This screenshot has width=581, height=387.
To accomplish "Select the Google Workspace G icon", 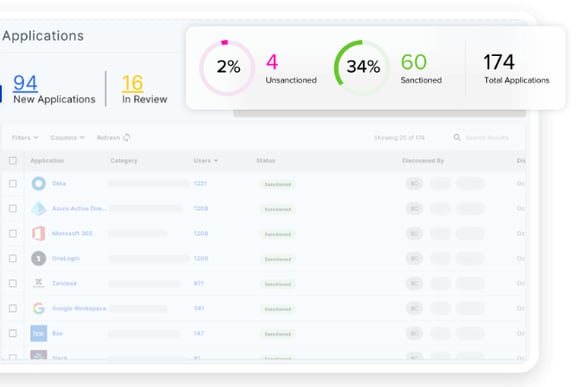I will 39,308.
